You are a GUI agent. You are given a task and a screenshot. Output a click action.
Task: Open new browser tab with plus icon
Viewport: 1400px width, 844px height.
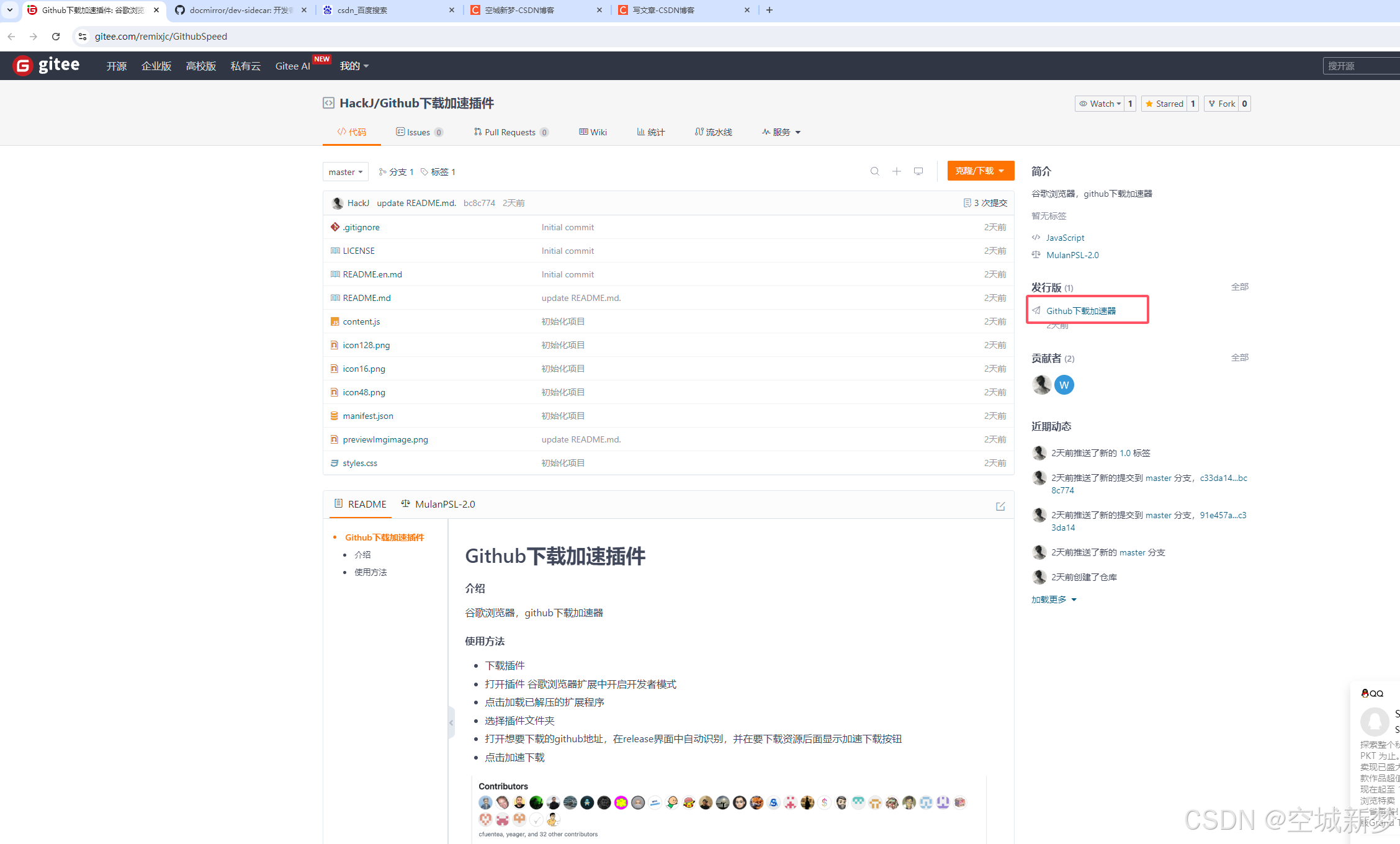tap(769, 10)
